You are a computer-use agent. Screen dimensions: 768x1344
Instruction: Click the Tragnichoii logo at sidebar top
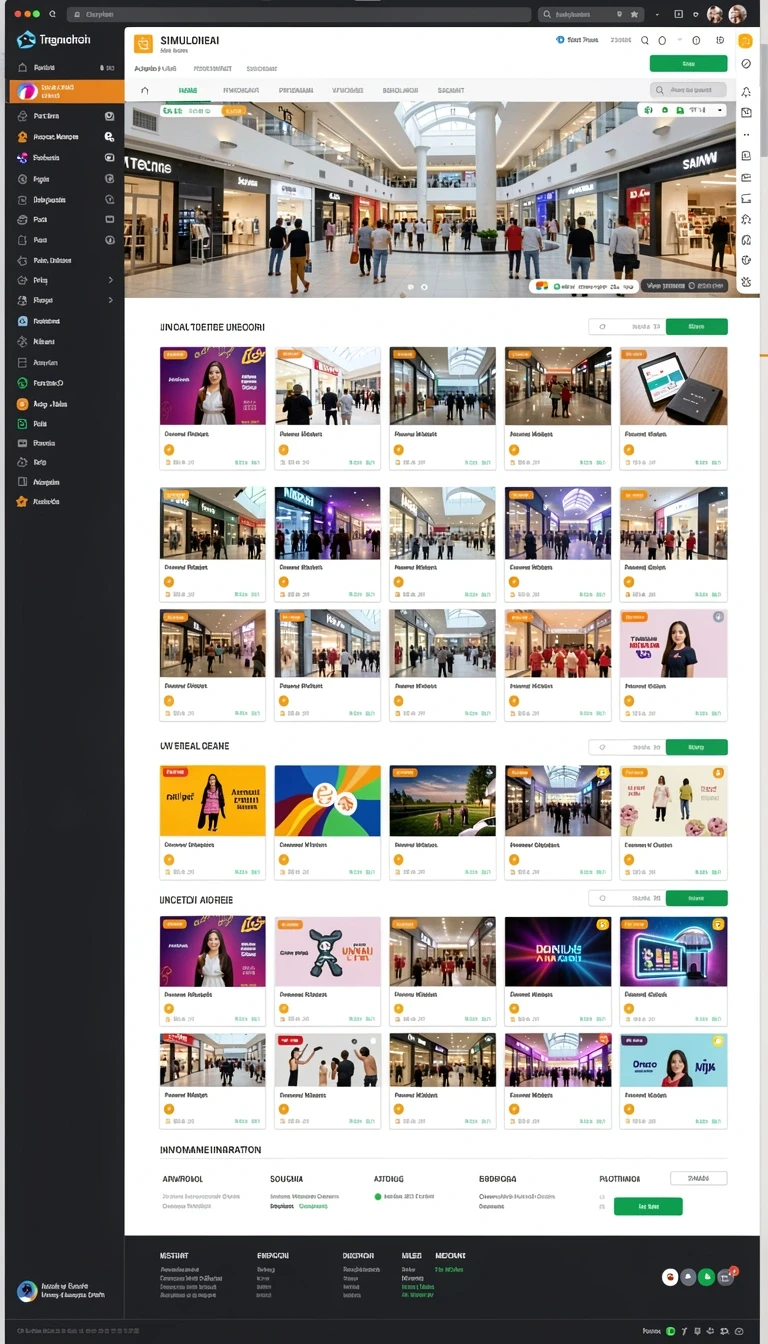54,39
